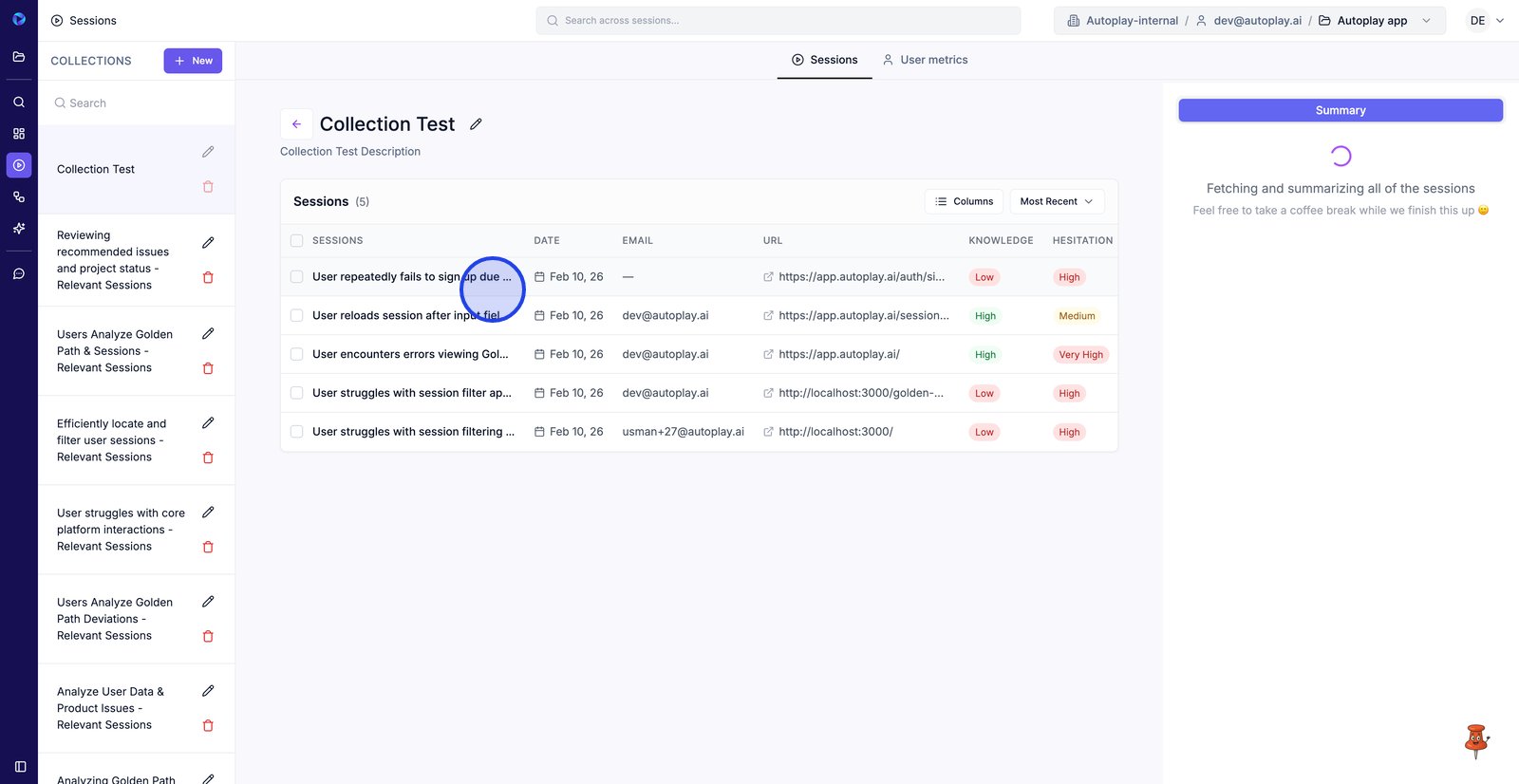Toggle the sidebar panel icon at bottom left
Image resolution: width=1519 pixels, height=784 pixels.
point(20,766)
